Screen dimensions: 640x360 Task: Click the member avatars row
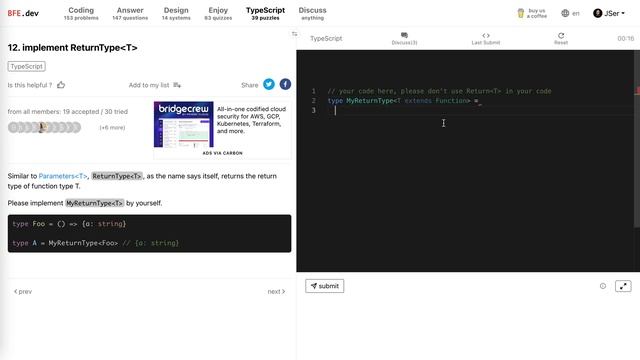(x=44, y=127)
